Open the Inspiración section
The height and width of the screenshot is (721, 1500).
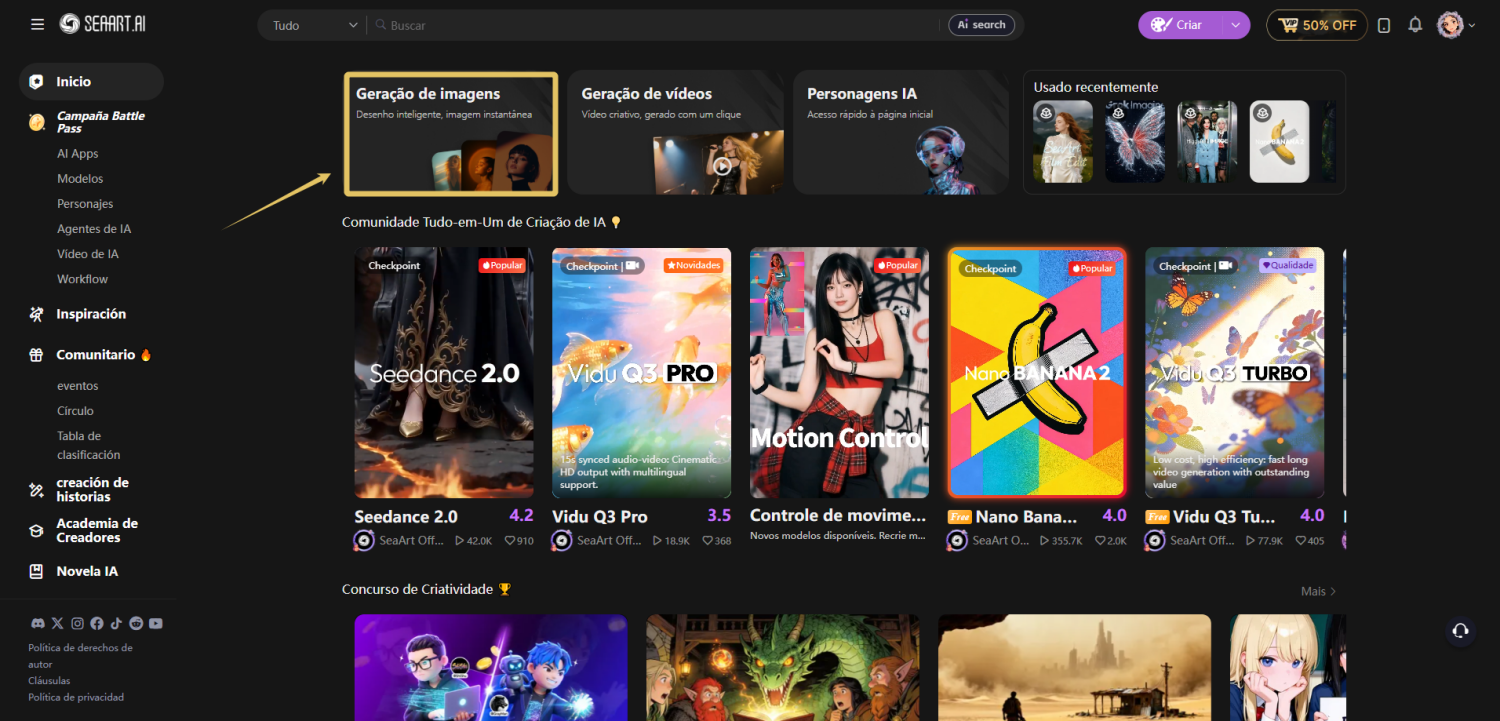point(91,314)
